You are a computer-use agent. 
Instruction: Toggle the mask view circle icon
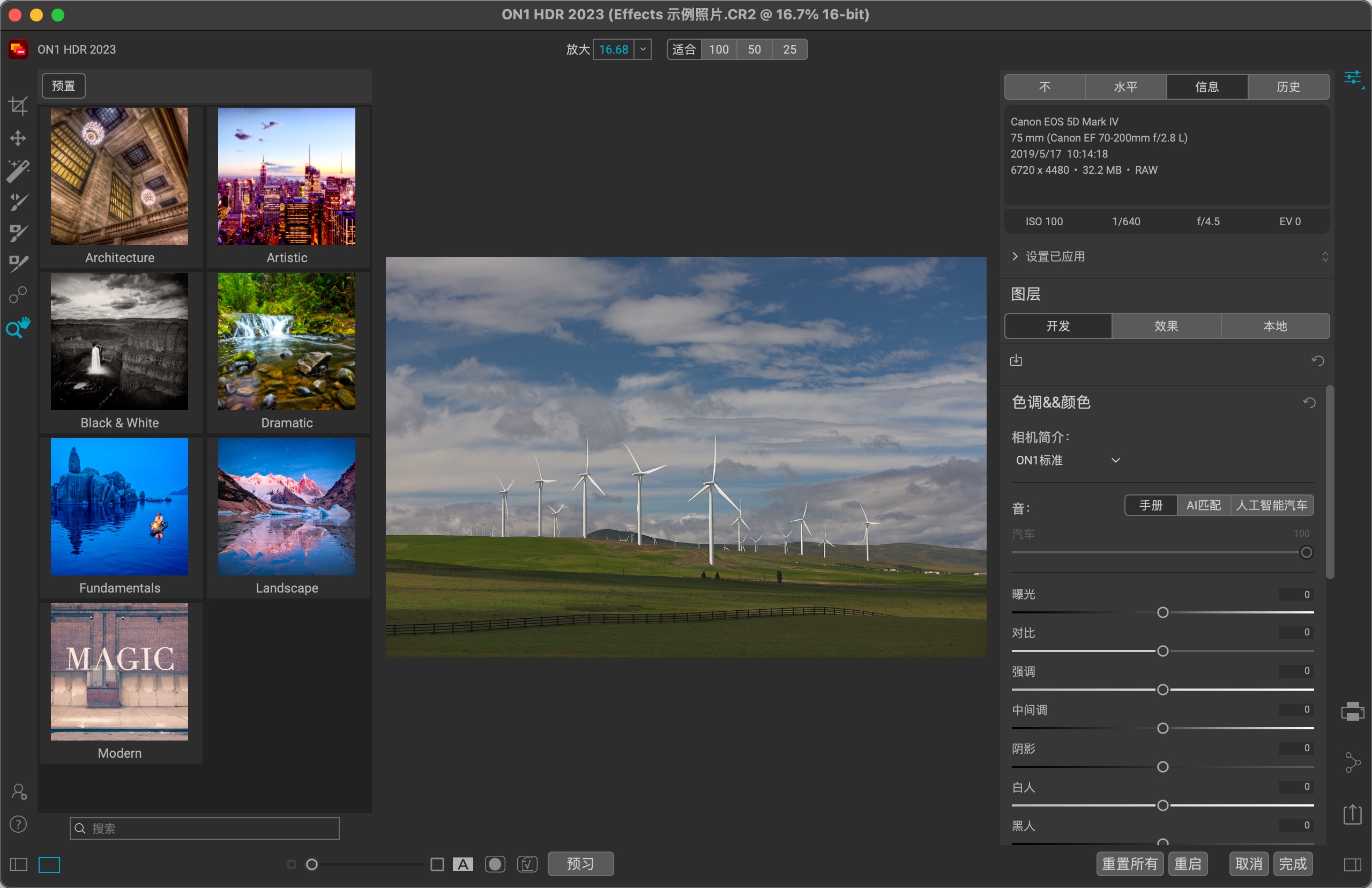(x=495, y=864)
